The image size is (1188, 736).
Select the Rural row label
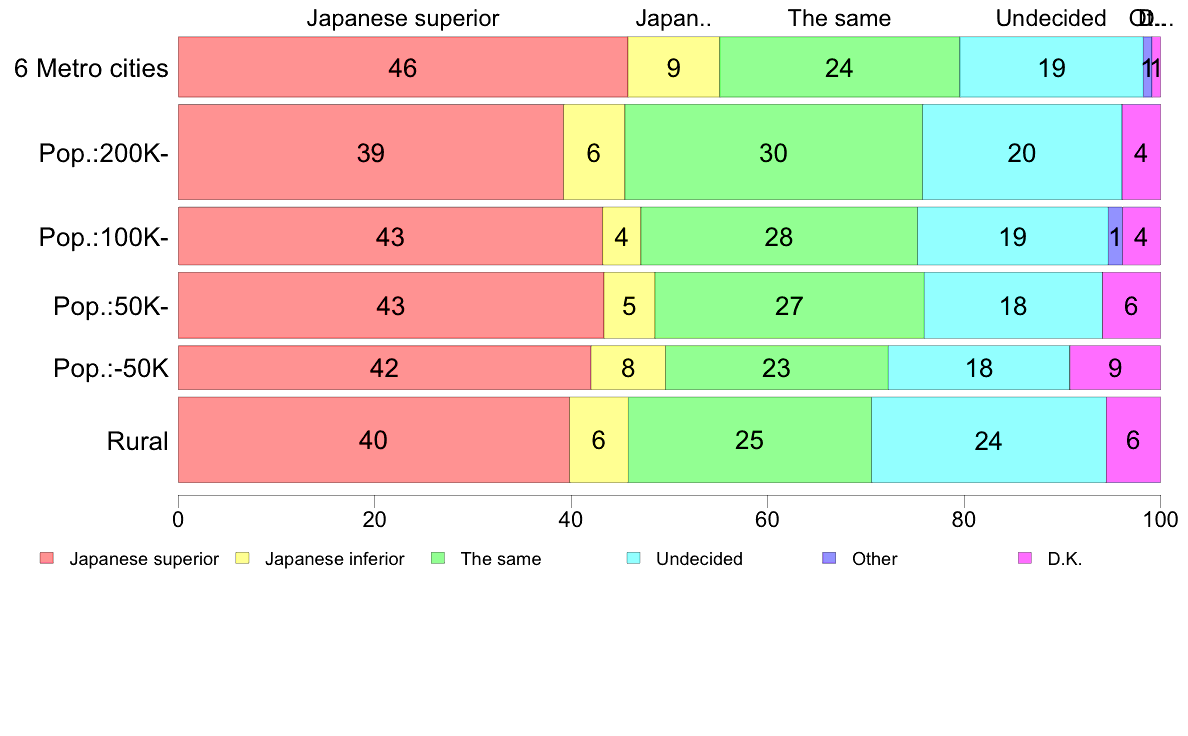pyautogui.click(x=137, y=440)
